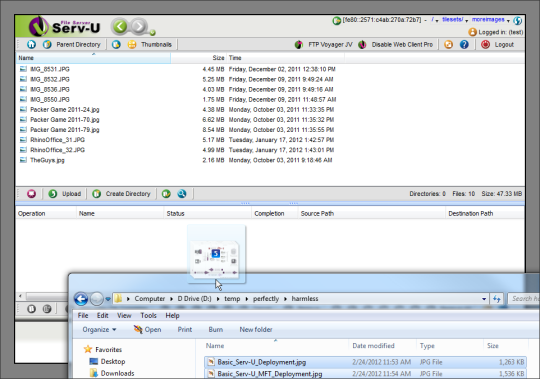Screen dimensions: 540x379
Task: Open the root slash path dropdown
Action: pyautogui.click(x=437, y=21)
